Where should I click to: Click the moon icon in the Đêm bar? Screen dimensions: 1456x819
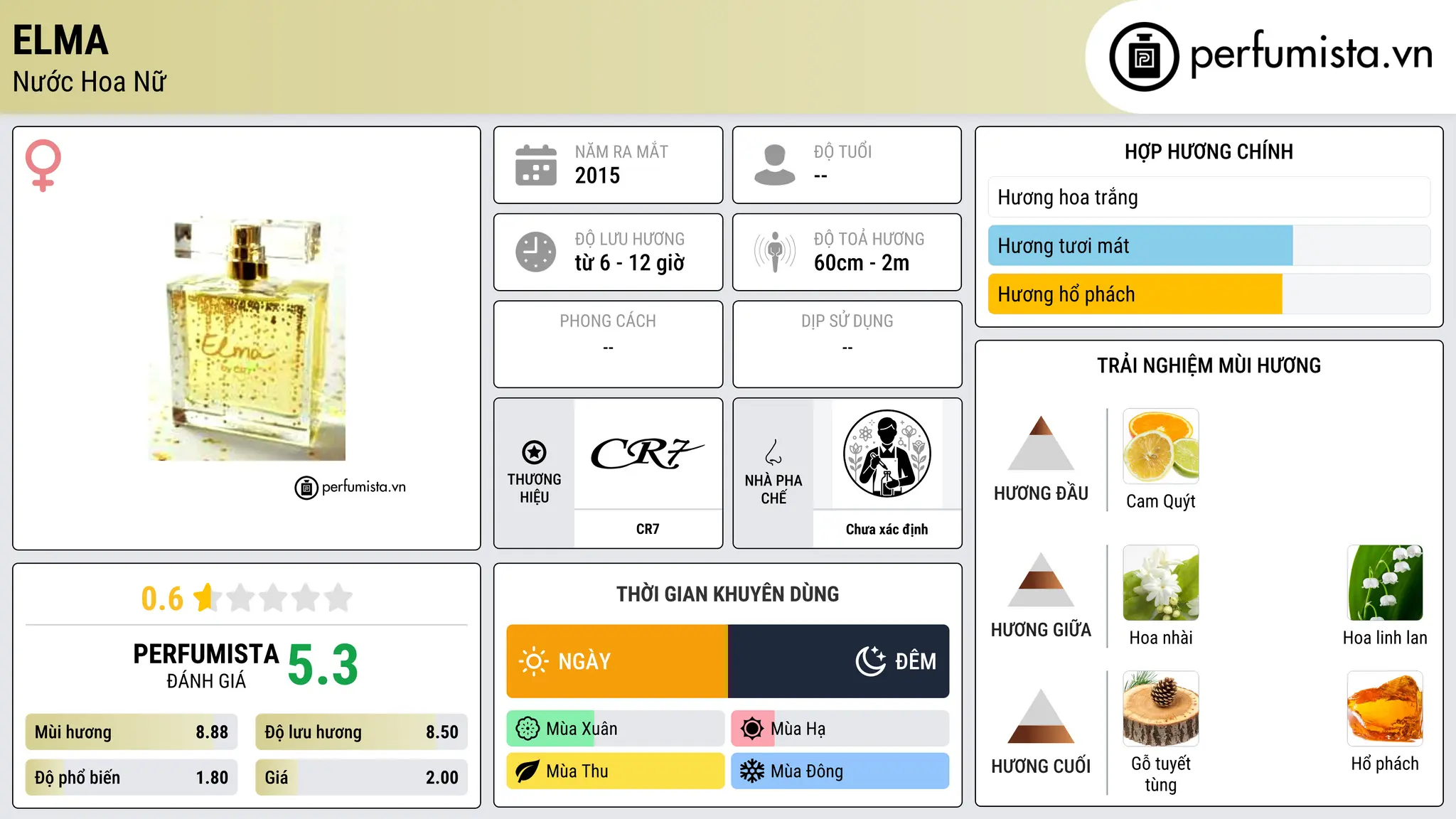(x=870, y=661)
